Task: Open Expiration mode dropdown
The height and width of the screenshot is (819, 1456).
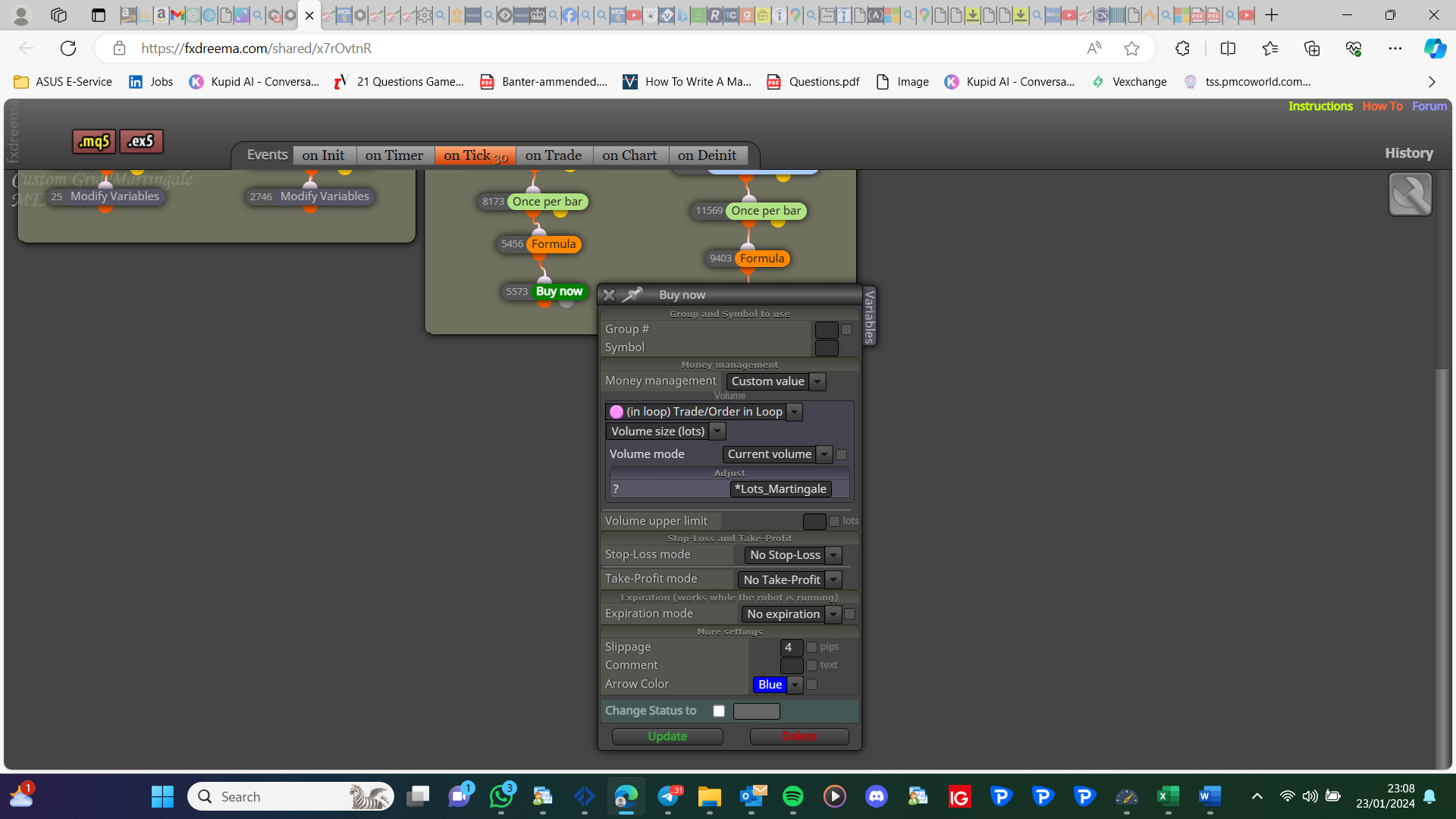Action: pos(792,614)
